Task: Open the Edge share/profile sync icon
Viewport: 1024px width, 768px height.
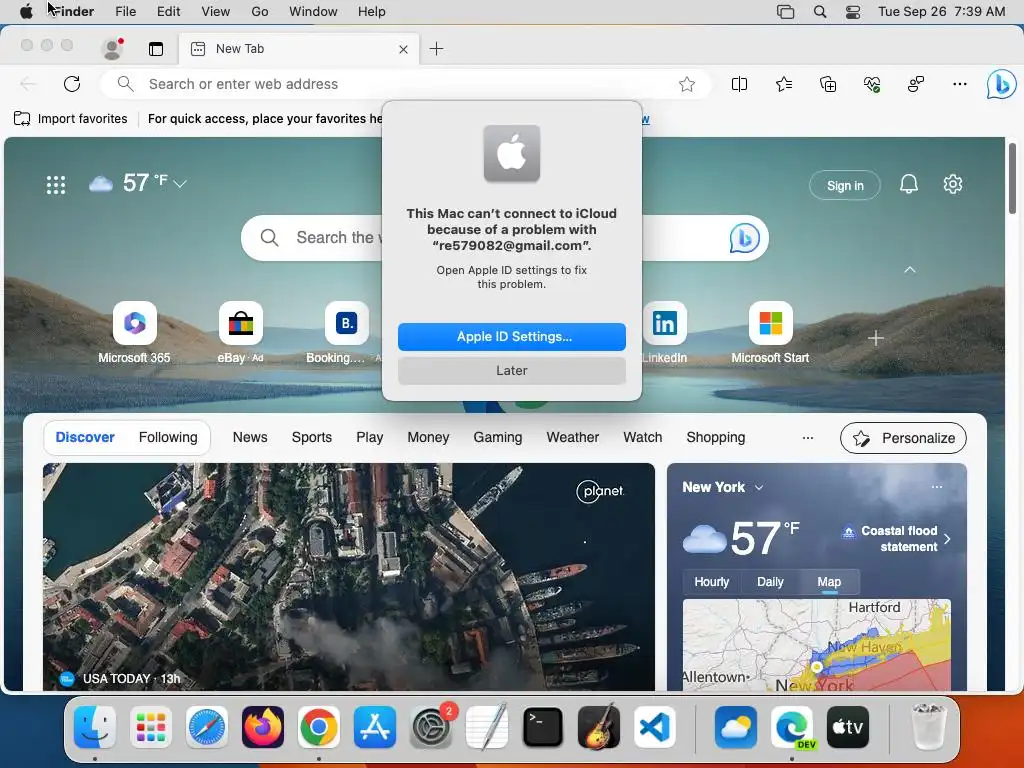Action: click(916, 84)
